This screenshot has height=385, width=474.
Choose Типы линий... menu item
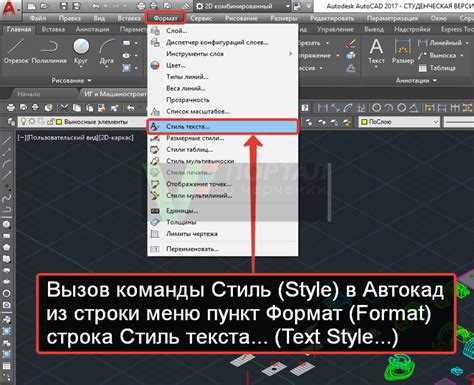point(222,77)
